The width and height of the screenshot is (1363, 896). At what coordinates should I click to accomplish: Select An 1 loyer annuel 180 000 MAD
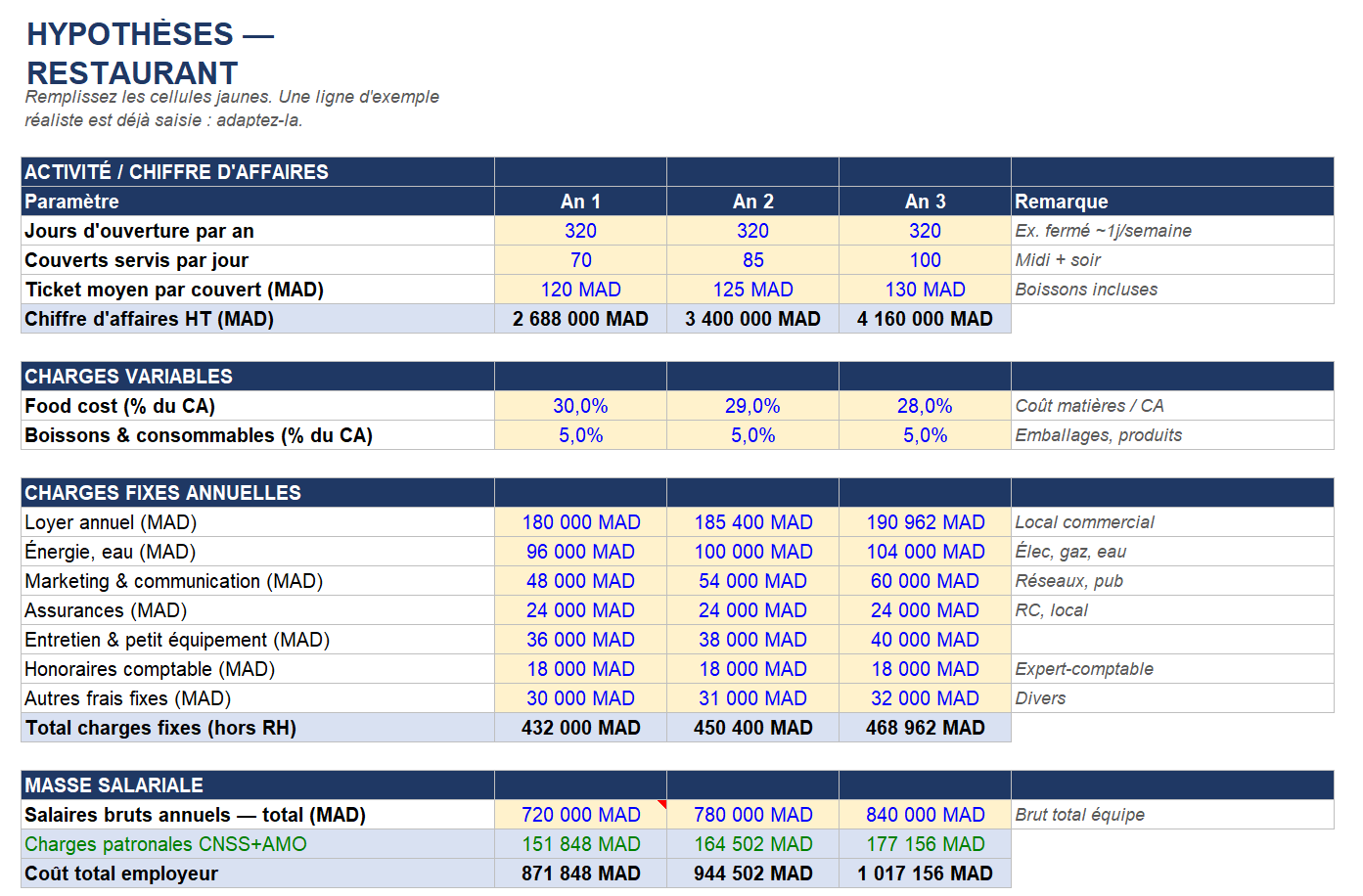[580, 522]
